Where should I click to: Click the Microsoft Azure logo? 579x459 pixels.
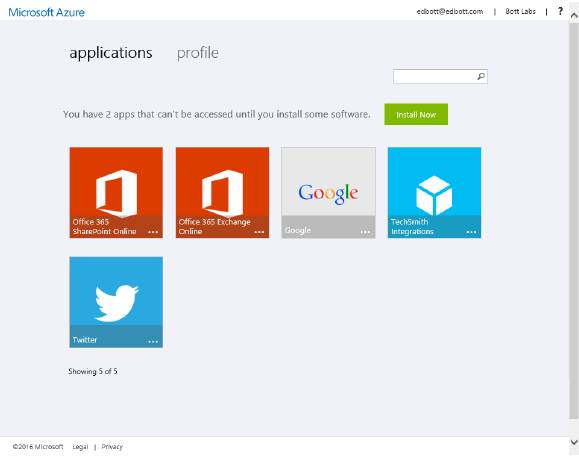coord(47,12)
